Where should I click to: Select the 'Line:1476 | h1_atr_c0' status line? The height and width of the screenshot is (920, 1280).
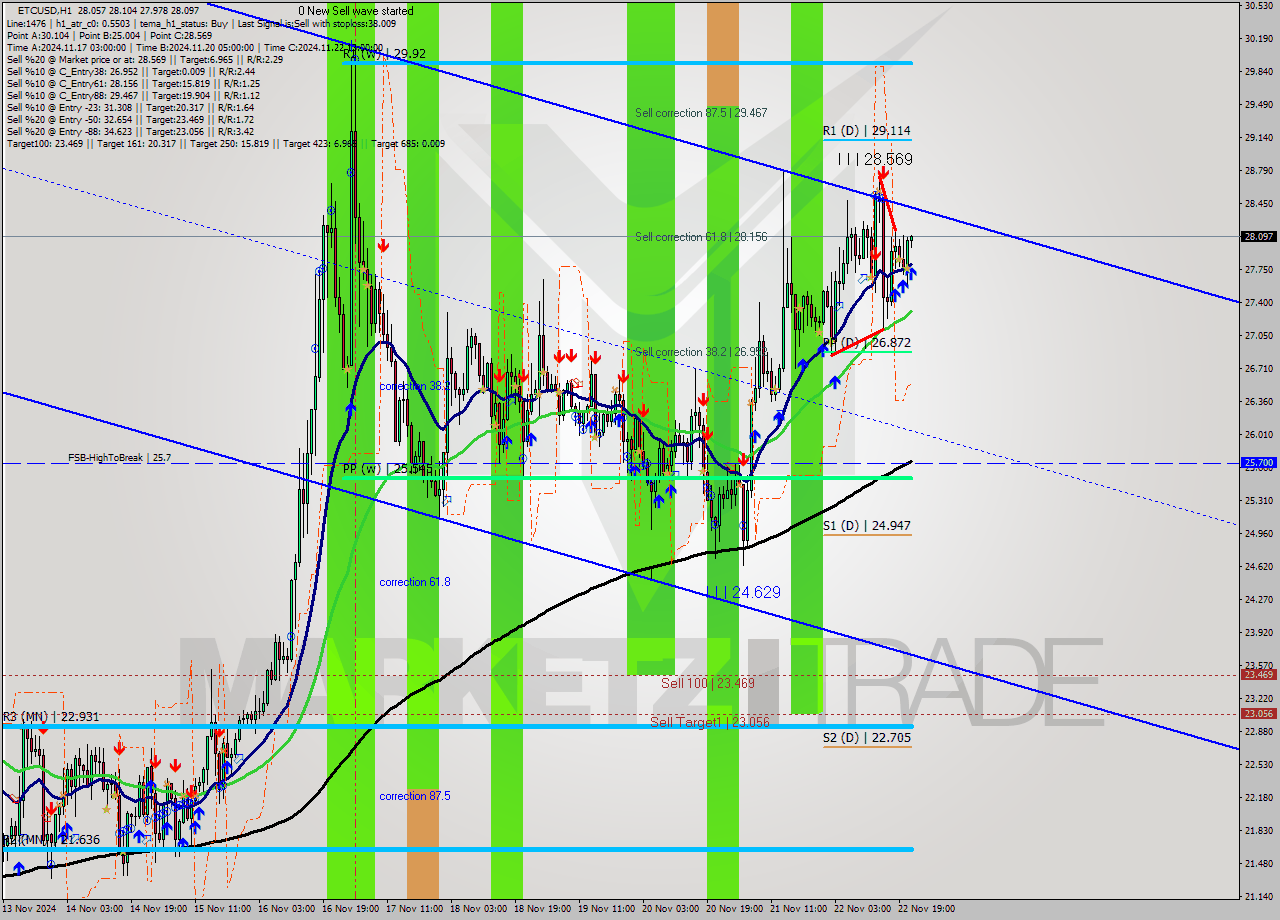200,24
